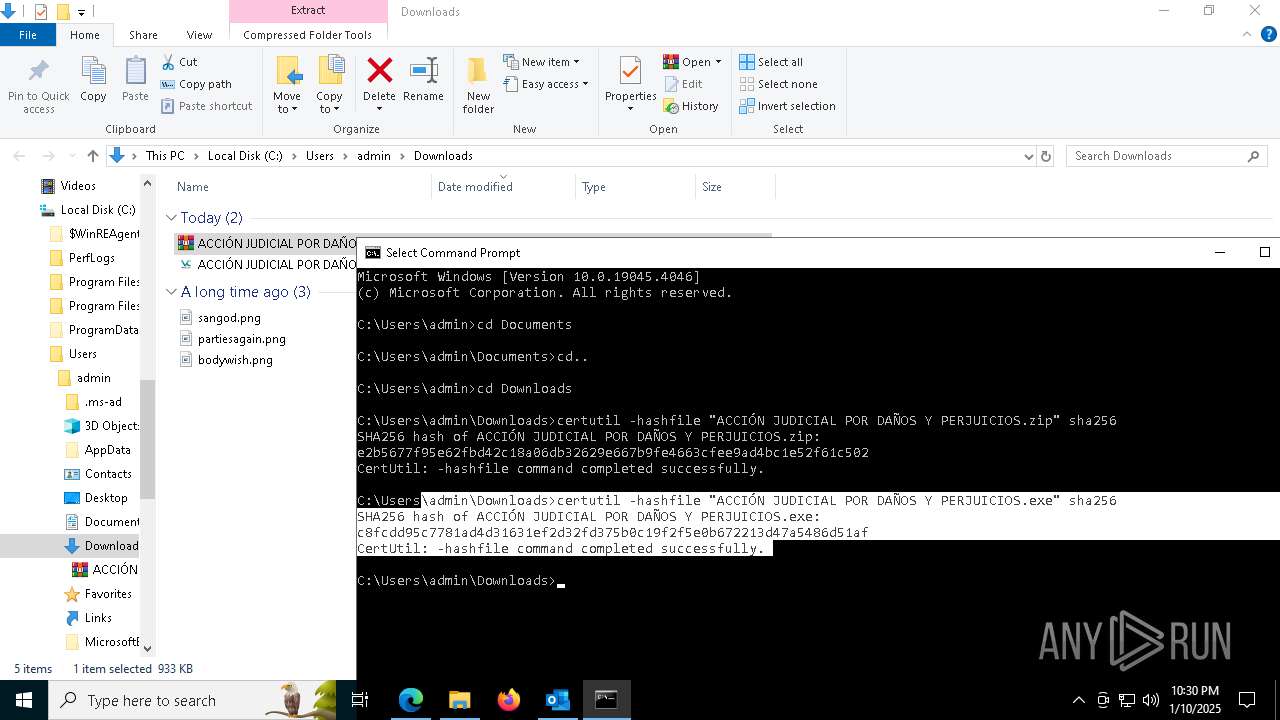Click Invert selection
Image resolution: width=1280 pixels, height=720 pixels.
point(787,106)
